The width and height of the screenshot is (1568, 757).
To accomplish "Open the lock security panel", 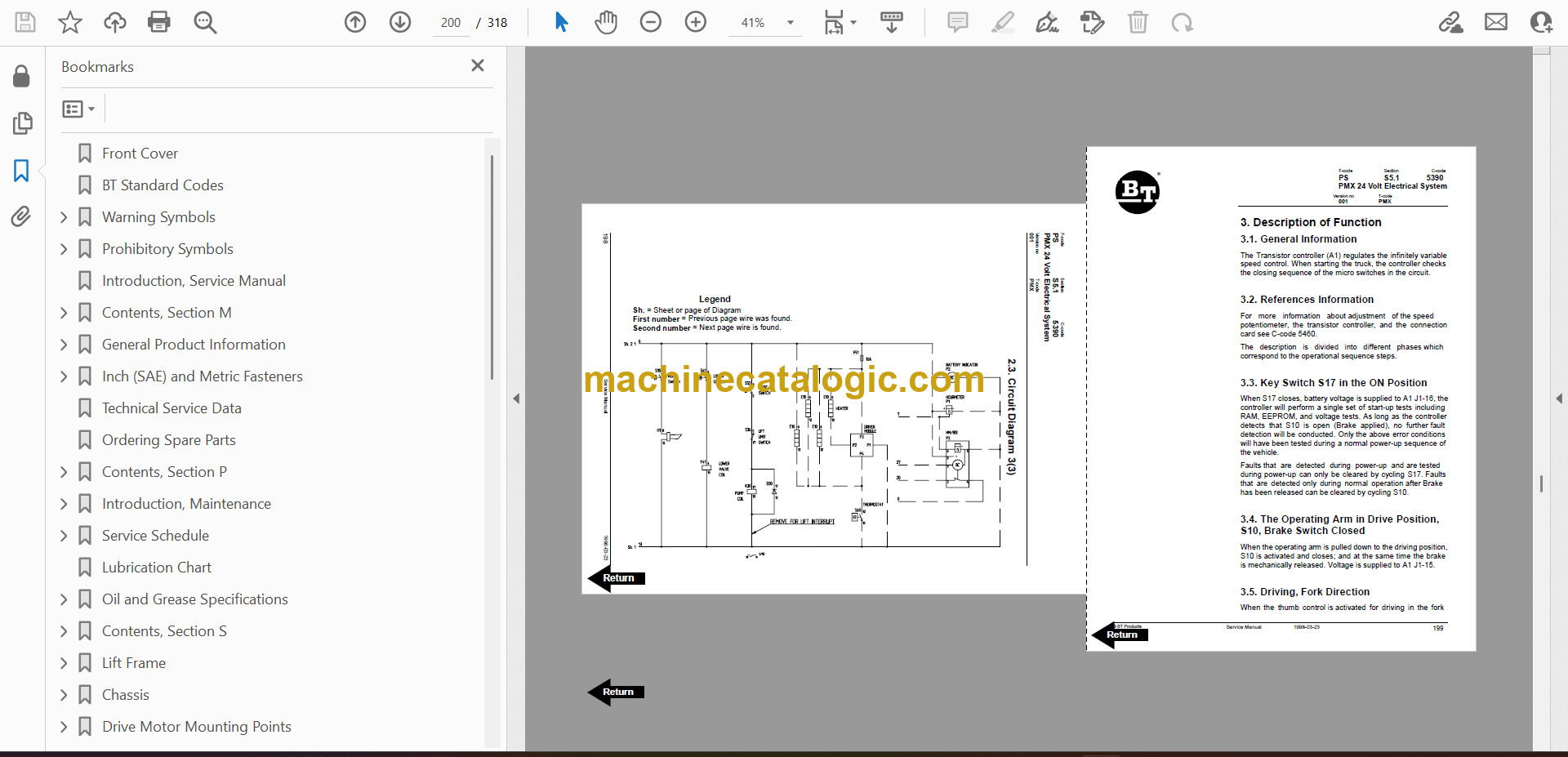I will pos(22,76).
